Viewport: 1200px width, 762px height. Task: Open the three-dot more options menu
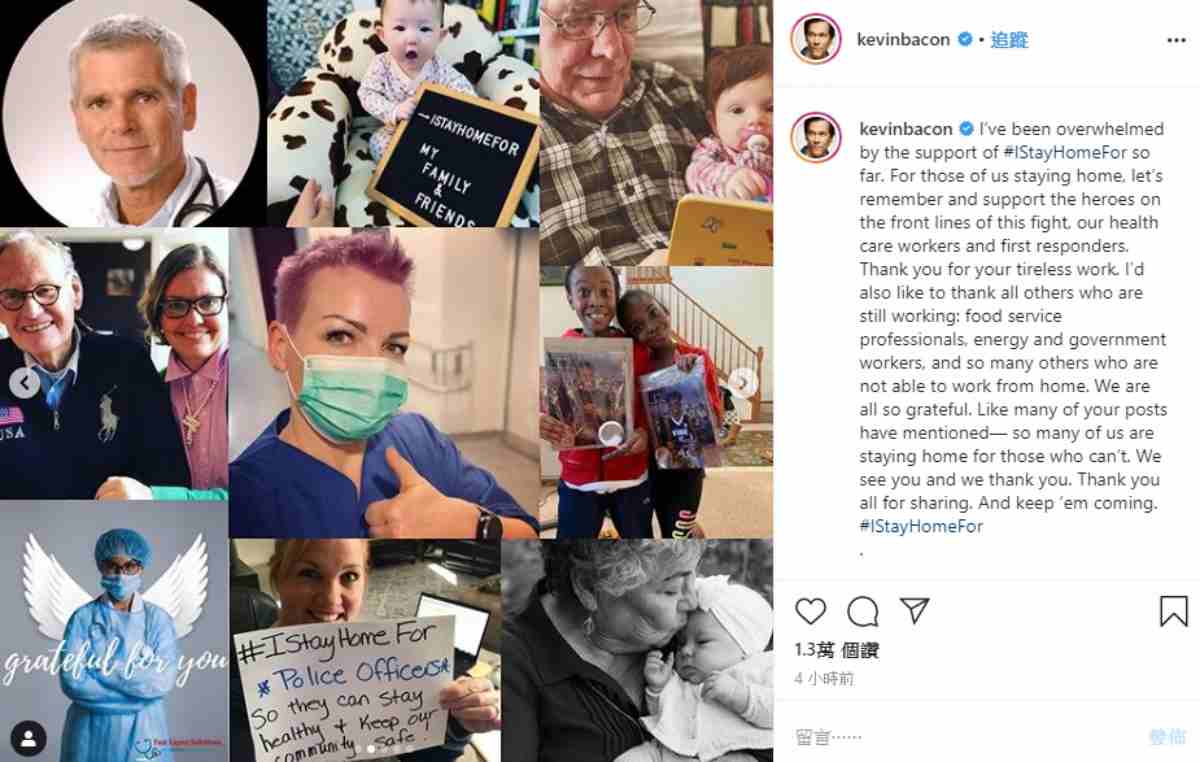[1176, 40]
